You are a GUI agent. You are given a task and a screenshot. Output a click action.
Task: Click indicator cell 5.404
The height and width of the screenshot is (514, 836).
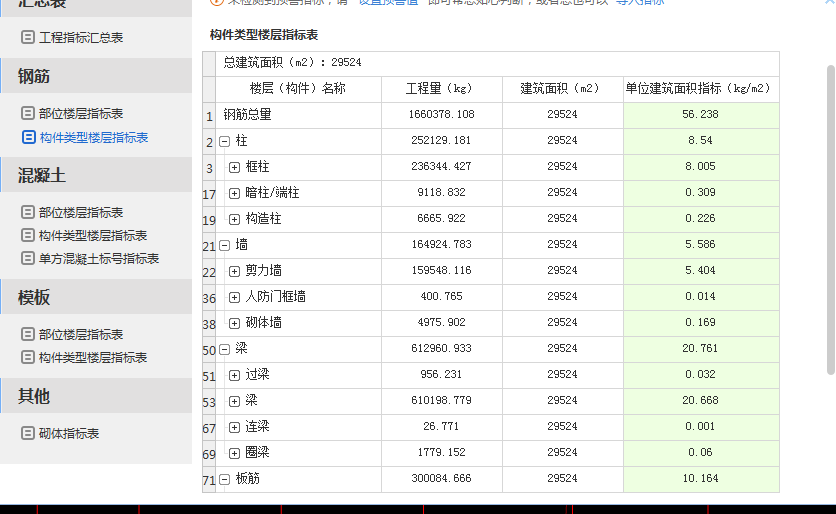[x=701, y=270]
